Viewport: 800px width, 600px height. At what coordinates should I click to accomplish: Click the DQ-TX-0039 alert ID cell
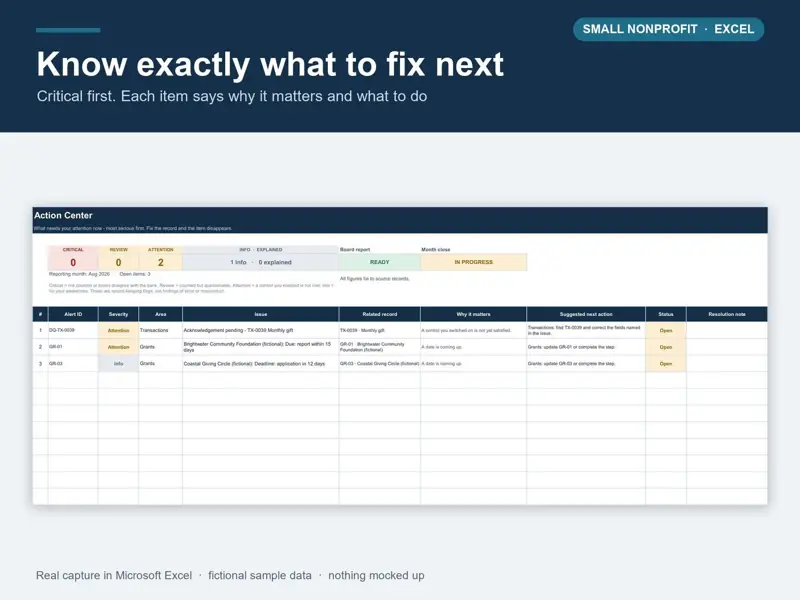[x=73, y=330]
